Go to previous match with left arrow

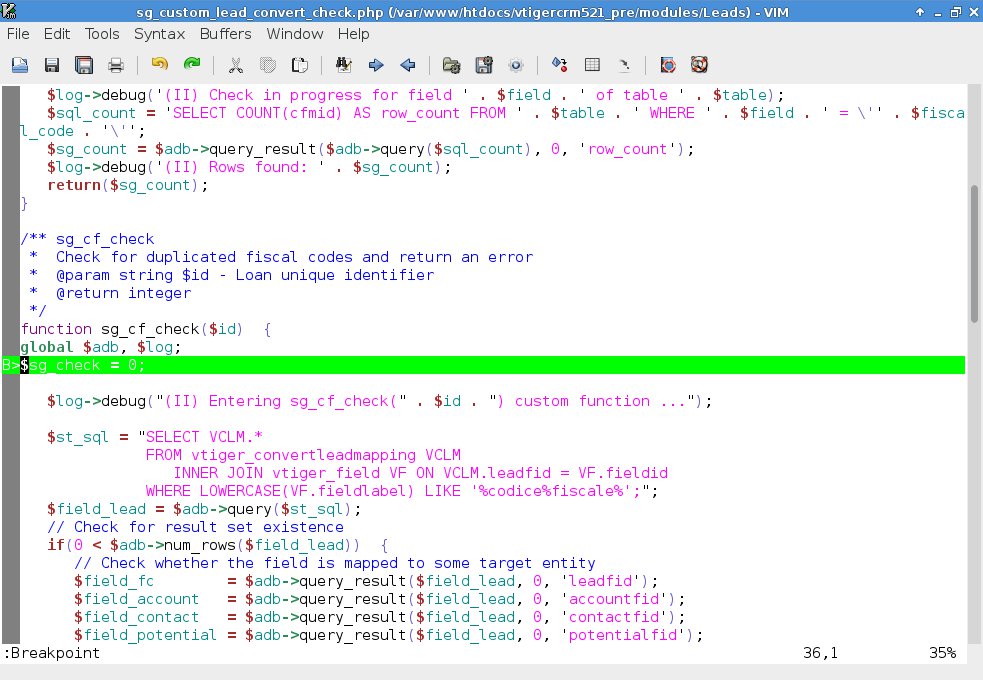pos(408,65)
